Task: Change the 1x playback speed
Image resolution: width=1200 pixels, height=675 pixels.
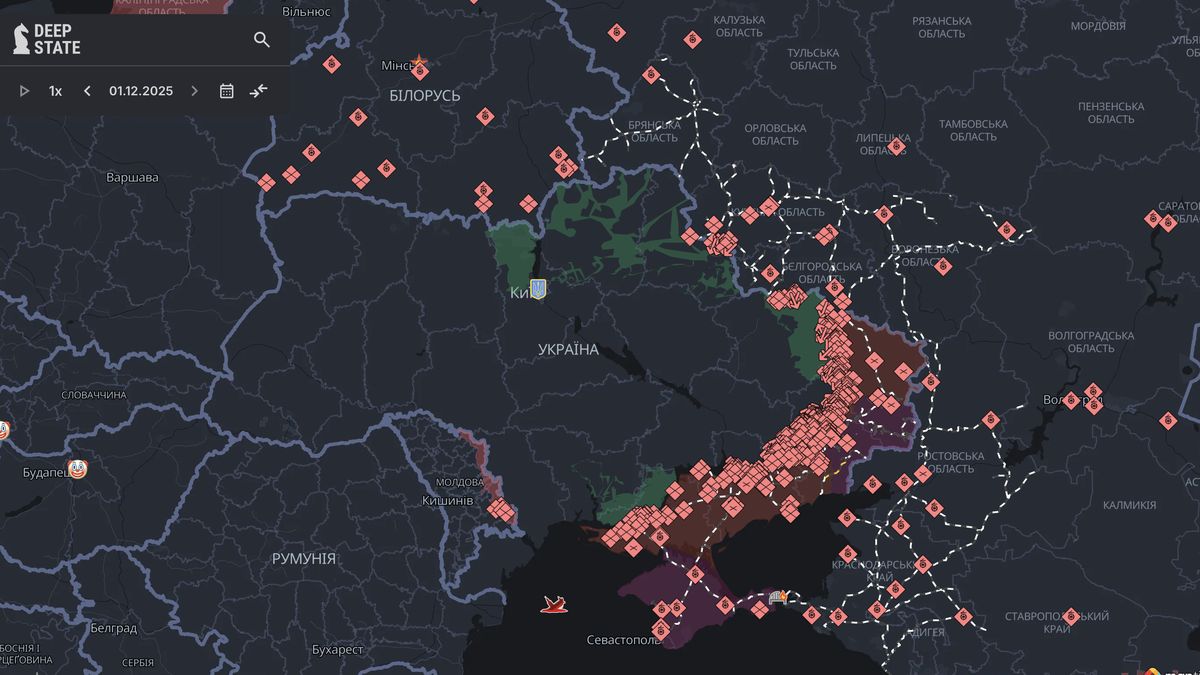Action: tap(55, 91)
